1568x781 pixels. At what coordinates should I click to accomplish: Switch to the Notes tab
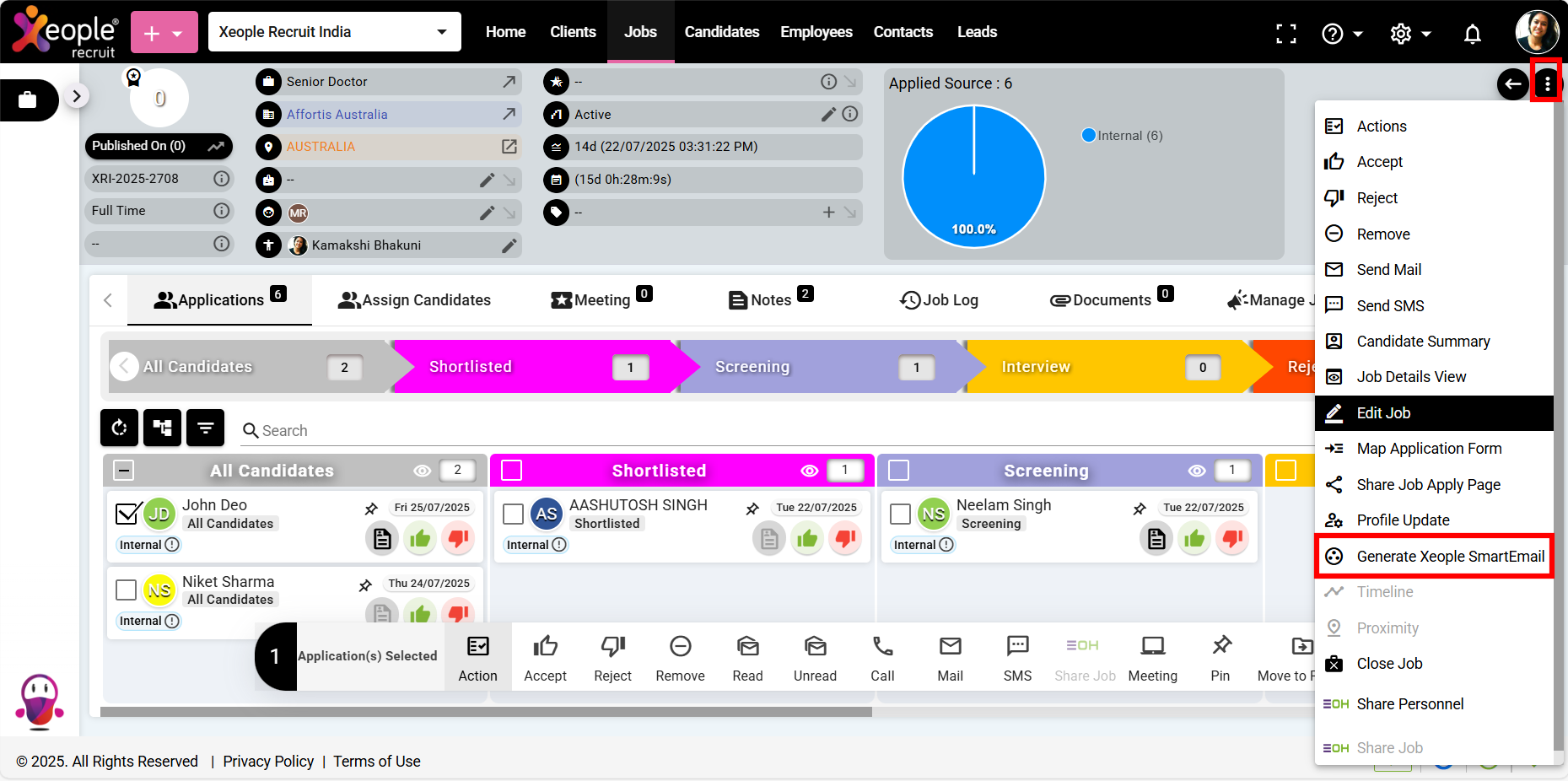tap(770, 299)
